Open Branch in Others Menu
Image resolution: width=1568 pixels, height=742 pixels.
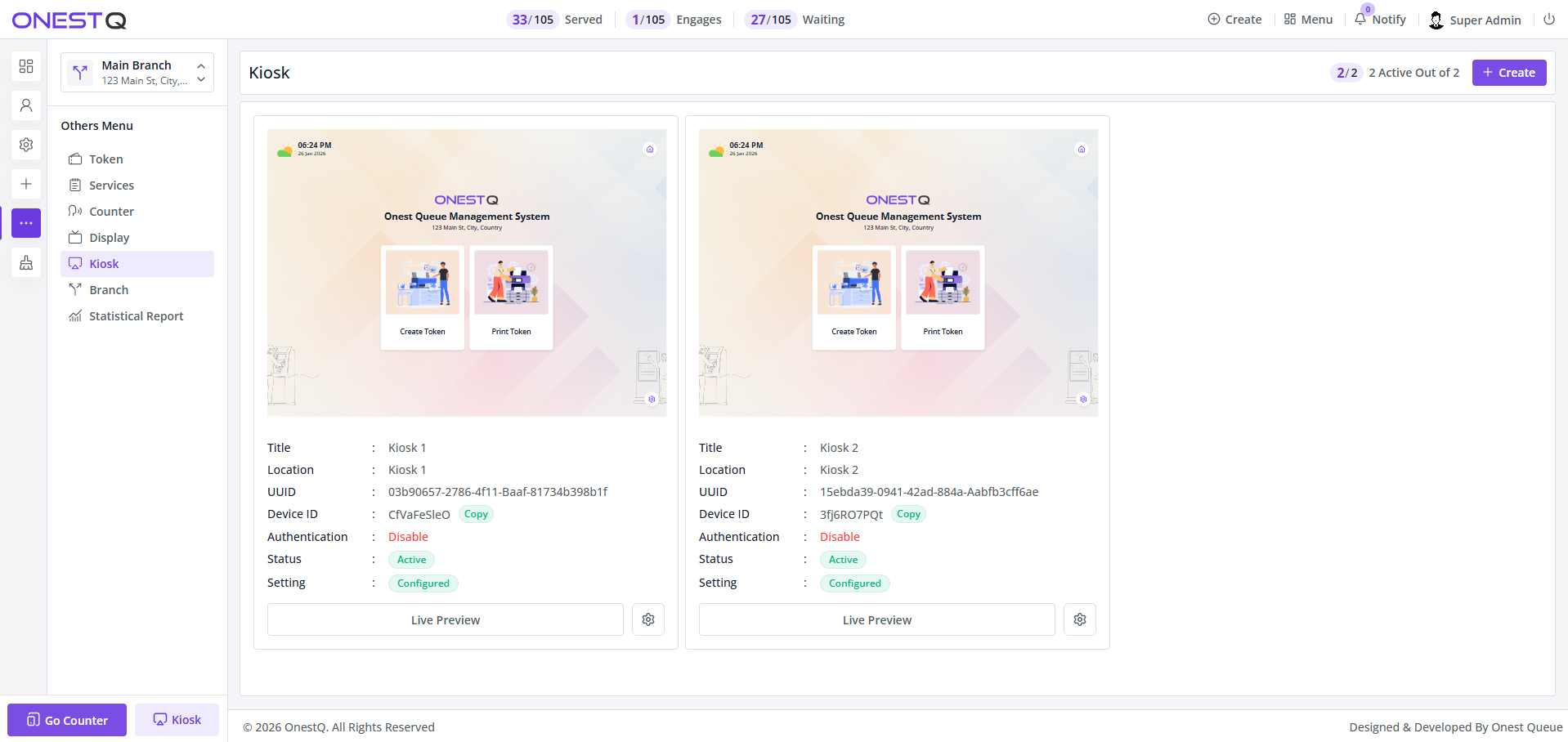point(137,290)
